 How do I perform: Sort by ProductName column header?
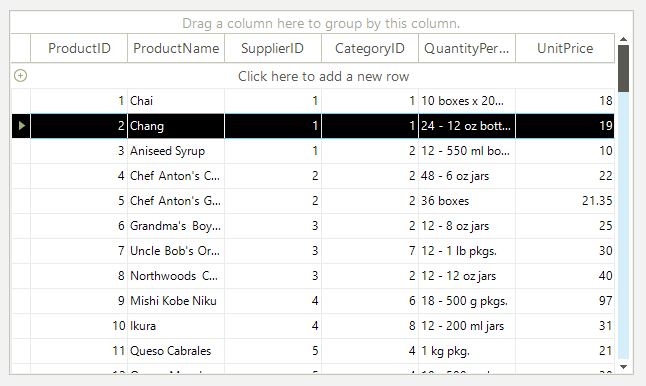[176, 48]
